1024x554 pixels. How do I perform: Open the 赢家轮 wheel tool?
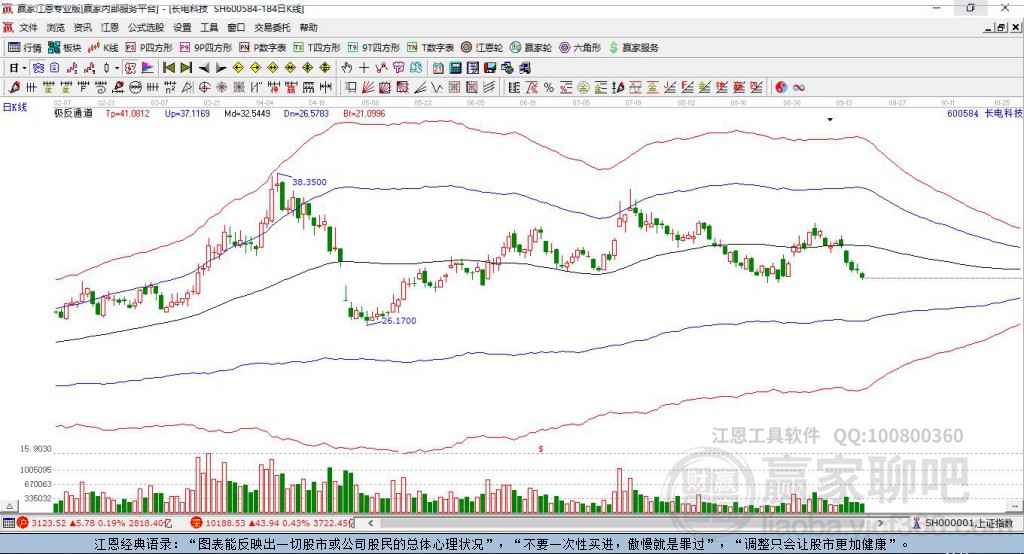pyautogui.click(x=531, y=48)
